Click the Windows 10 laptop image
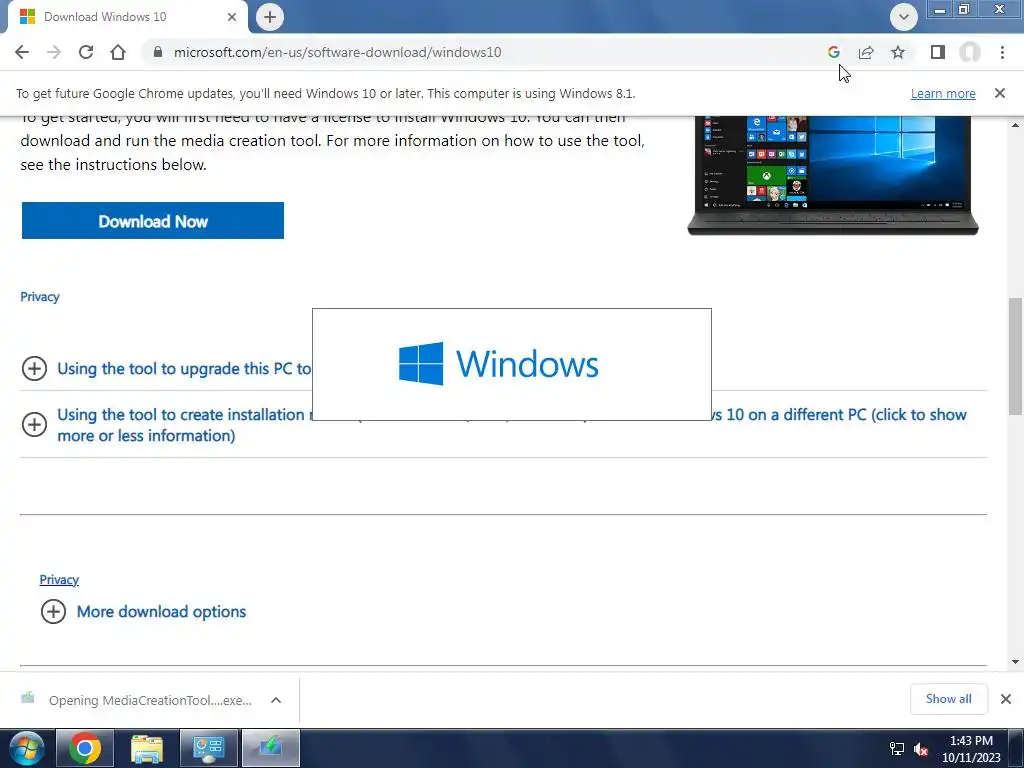 click(833, 175)
